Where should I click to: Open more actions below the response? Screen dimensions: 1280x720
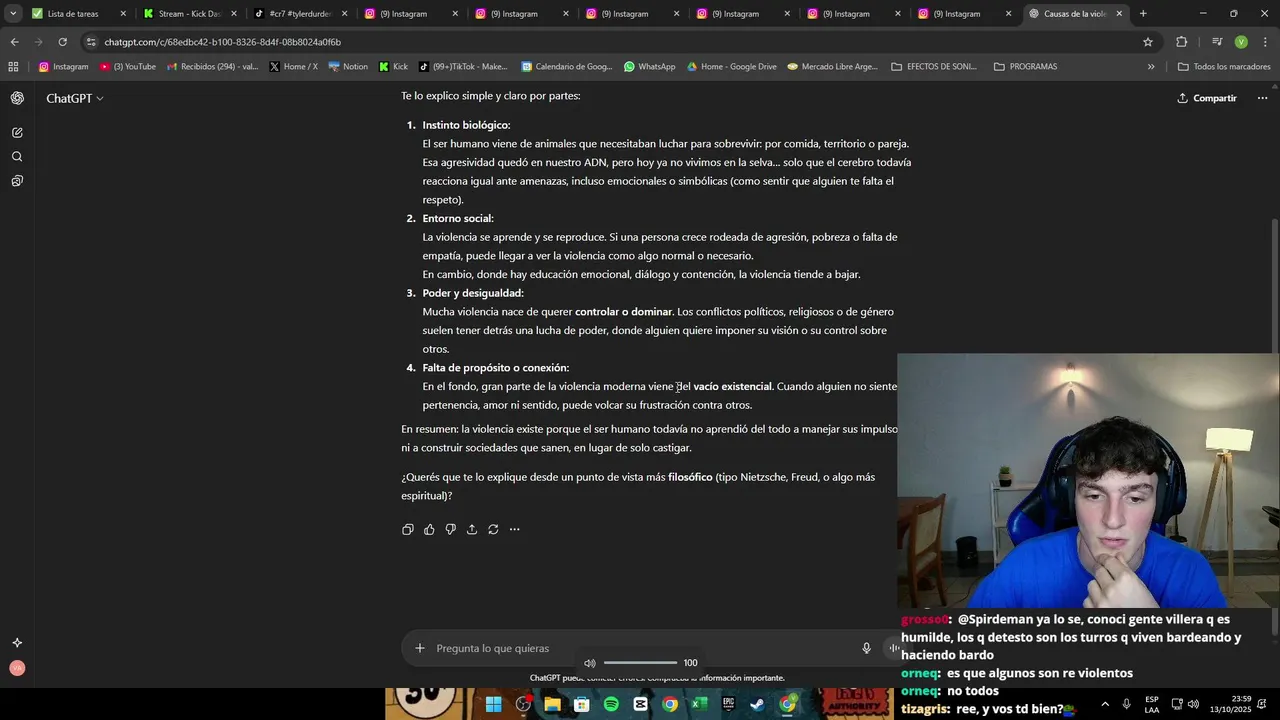tap(515, 529)
